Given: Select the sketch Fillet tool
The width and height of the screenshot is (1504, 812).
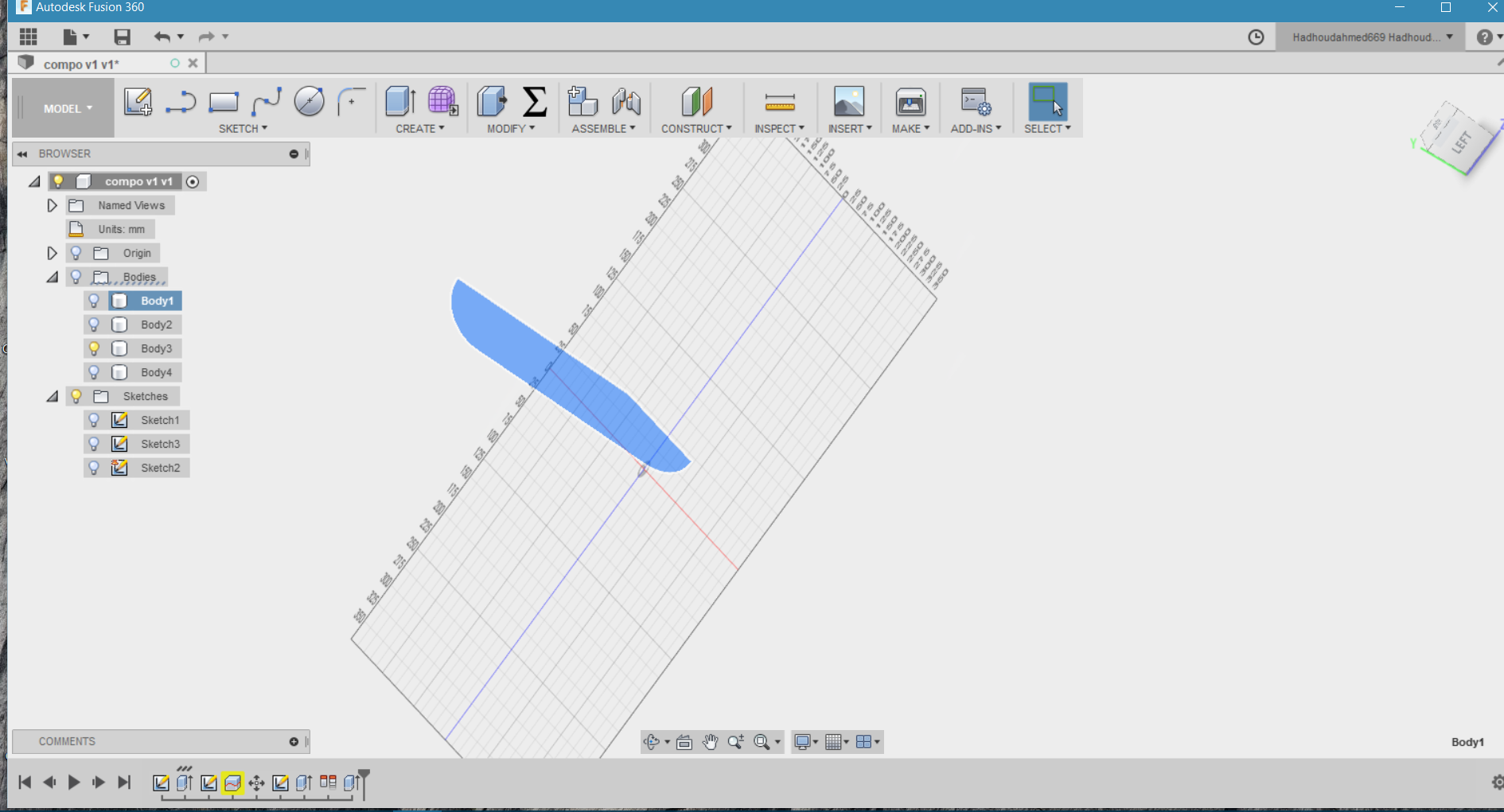Looking at the screenshot, I should click(x=351, y=102).
